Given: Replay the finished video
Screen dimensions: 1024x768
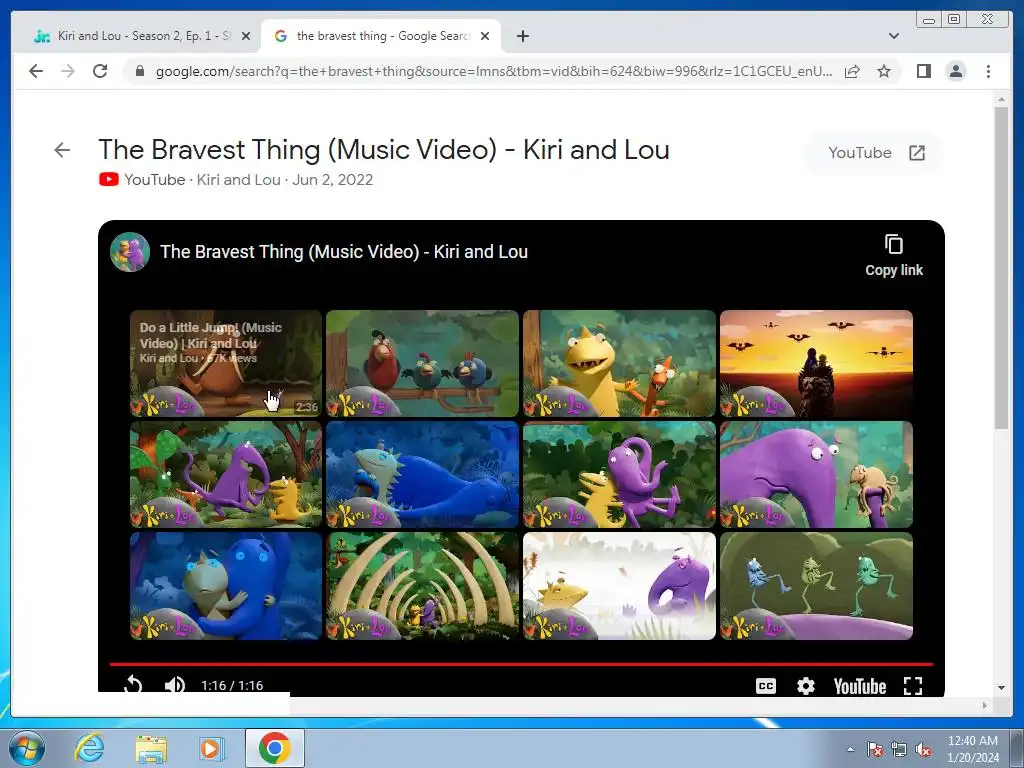Looking at the screenshot, I should [133, 685].
